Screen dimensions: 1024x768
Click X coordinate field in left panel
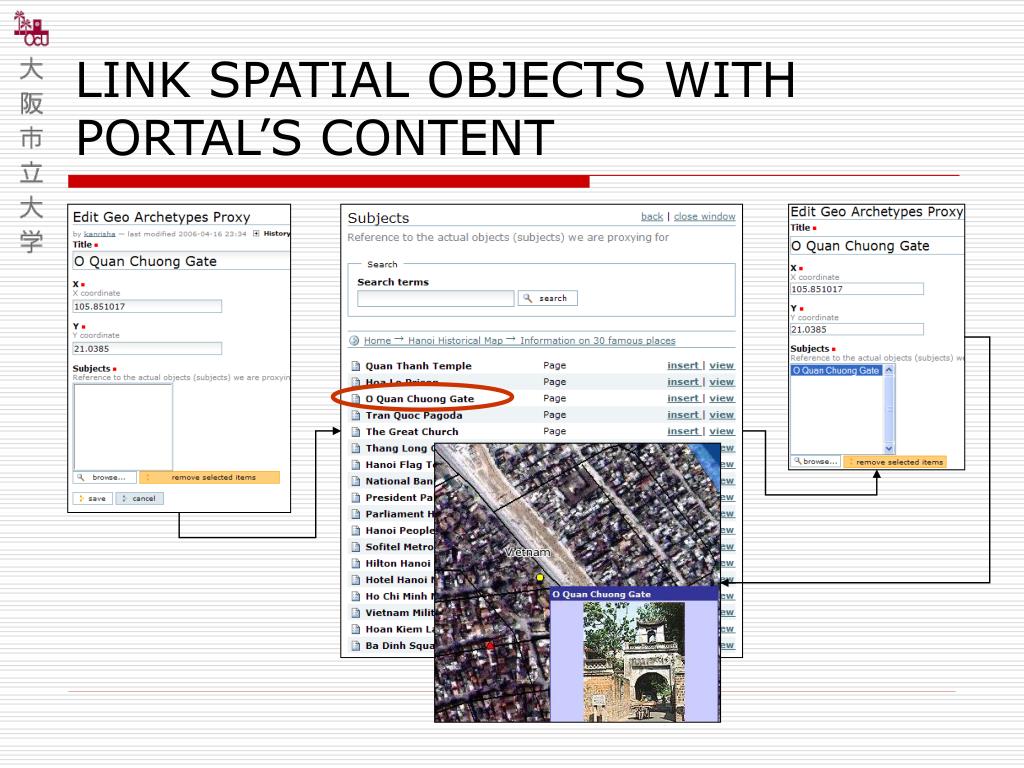147,306
